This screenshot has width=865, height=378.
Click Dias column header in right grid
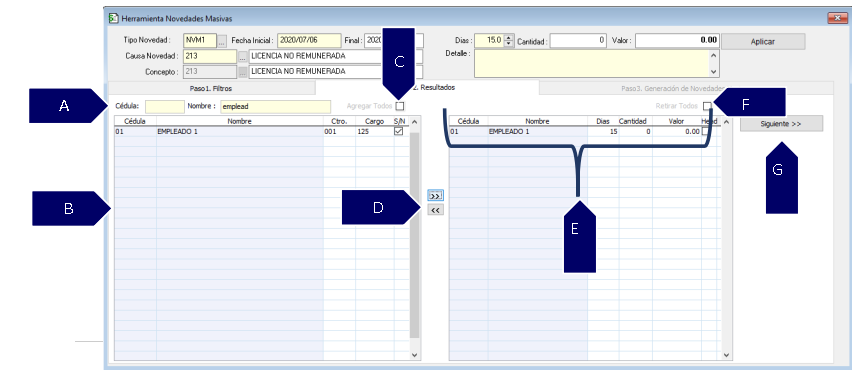pyautogui.click(x=603, y=121)
